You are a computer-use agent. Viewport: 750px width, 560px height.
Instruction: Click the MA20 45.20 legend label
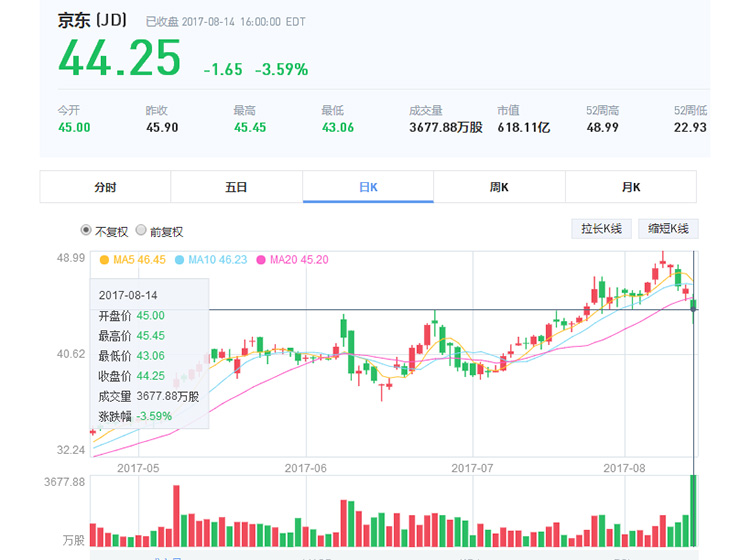pyautogui.click(x=299, y=260)
